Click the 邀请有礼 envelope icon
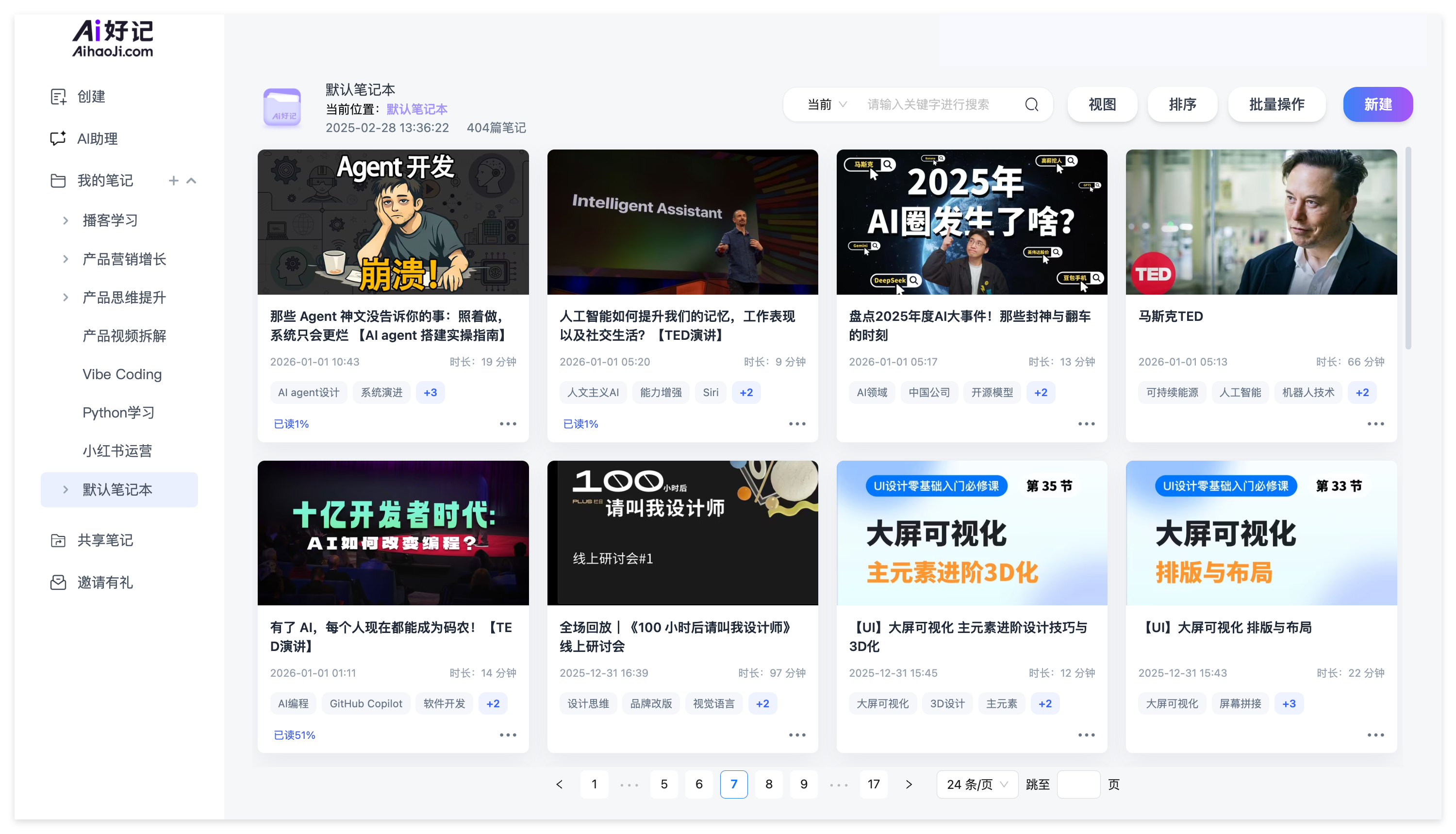Screen dimensions: 1456x834 tap(58, 583)
